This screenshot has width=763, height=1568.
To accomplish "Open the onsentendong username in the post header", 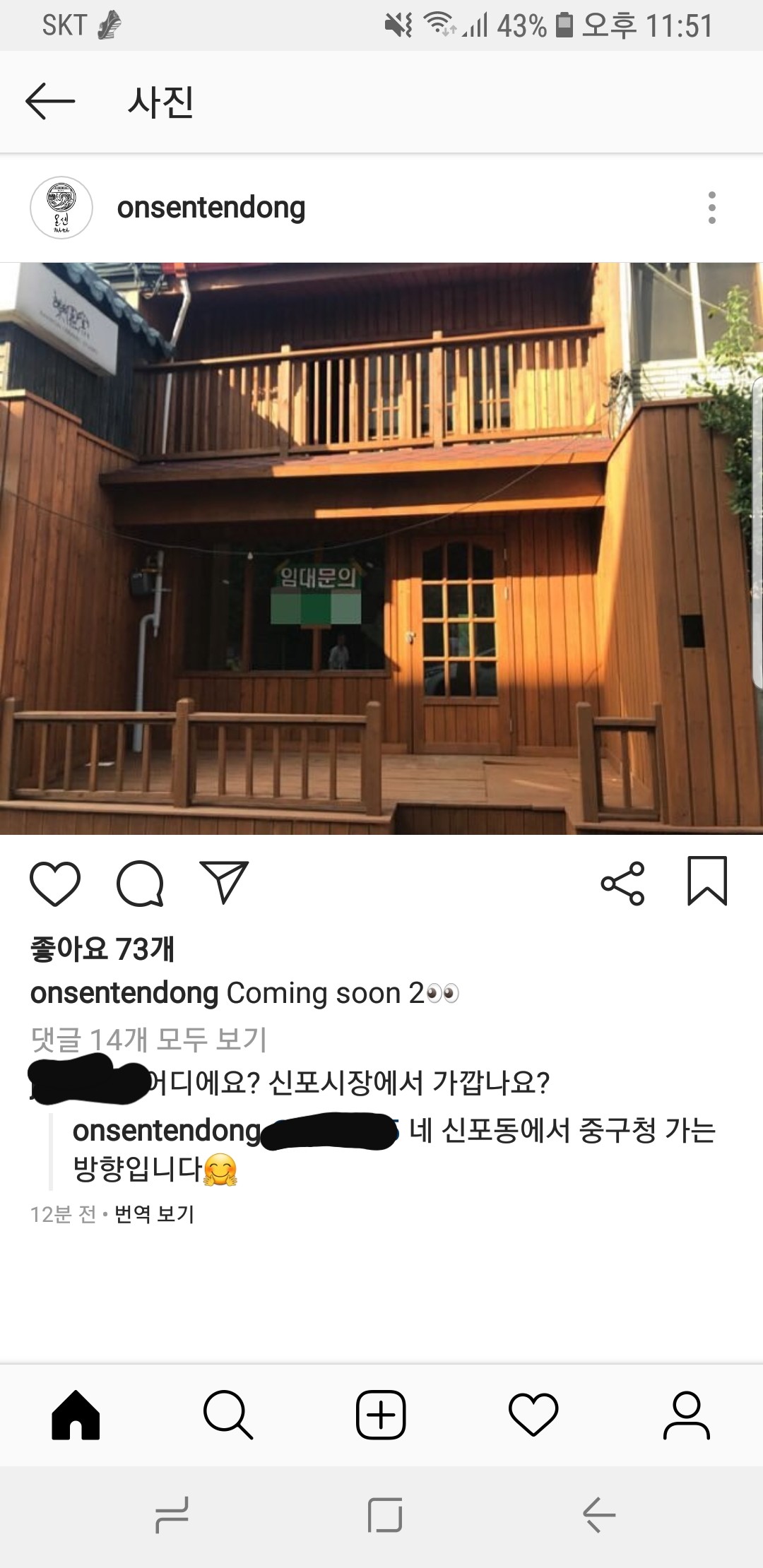I will 211,208.
